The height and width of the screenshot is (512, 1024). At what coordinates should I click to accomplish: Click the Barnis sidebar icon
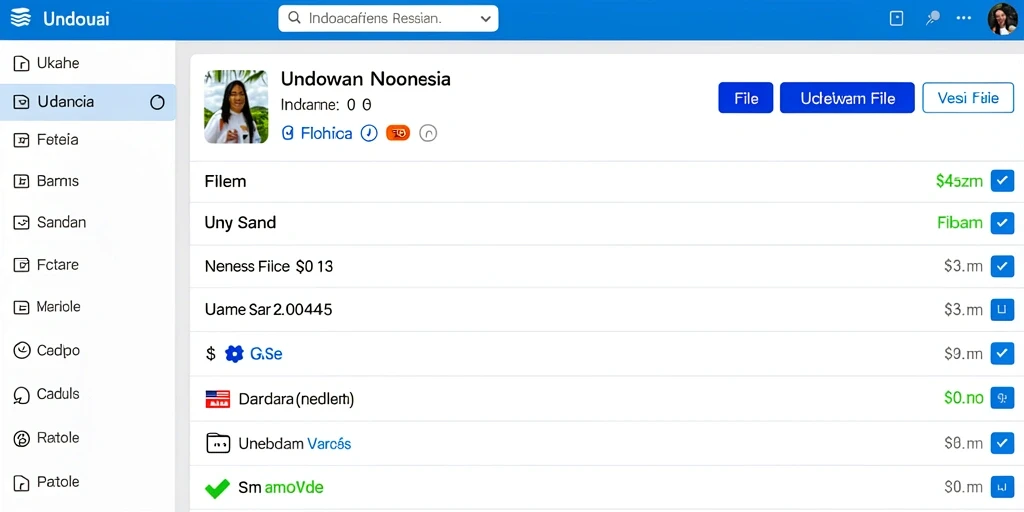click(x=22, y=182)
